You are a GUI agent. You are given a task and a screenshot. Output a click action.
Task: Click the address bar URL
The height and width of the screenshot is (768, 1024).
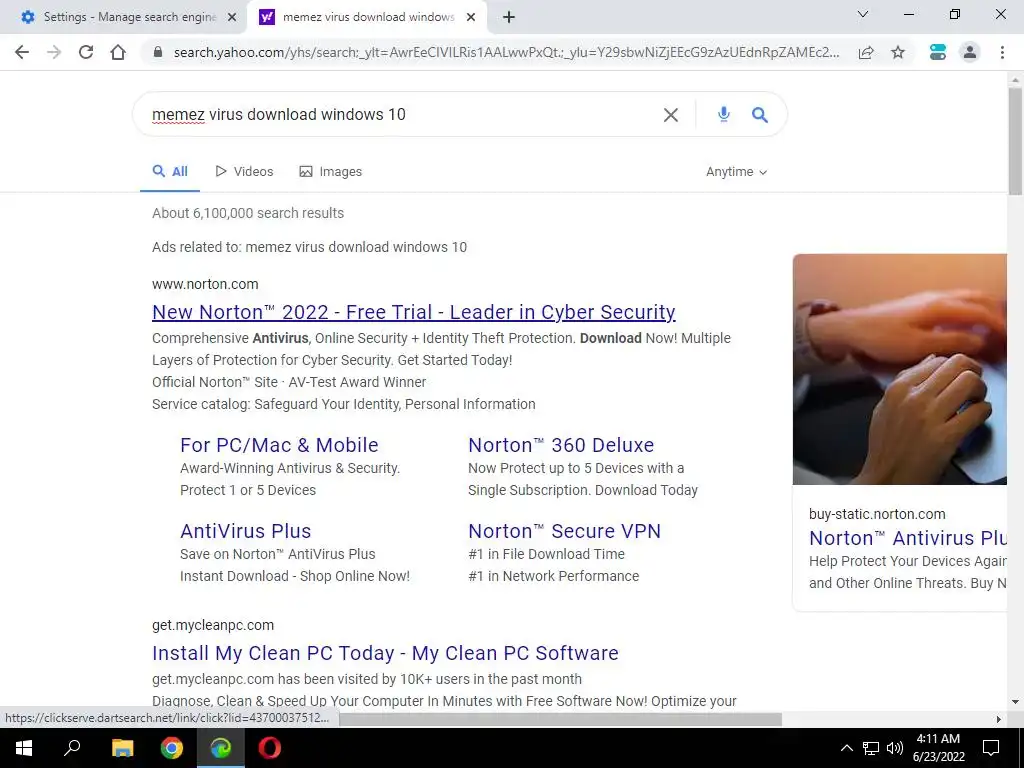506,52
